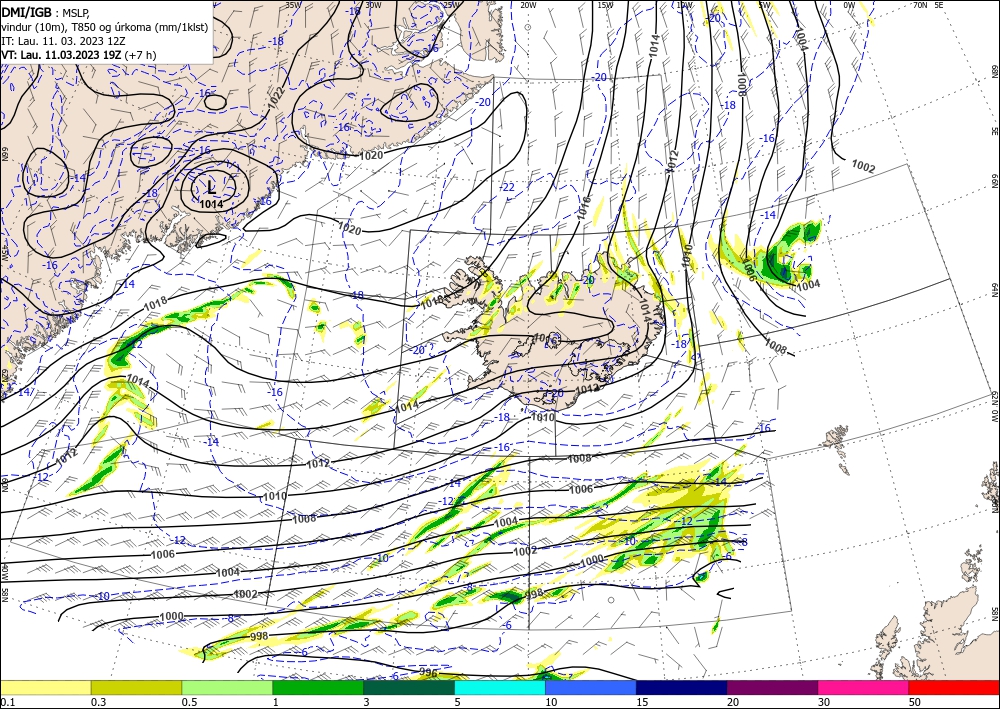Click the 20W longitude label

pos(528,5)
